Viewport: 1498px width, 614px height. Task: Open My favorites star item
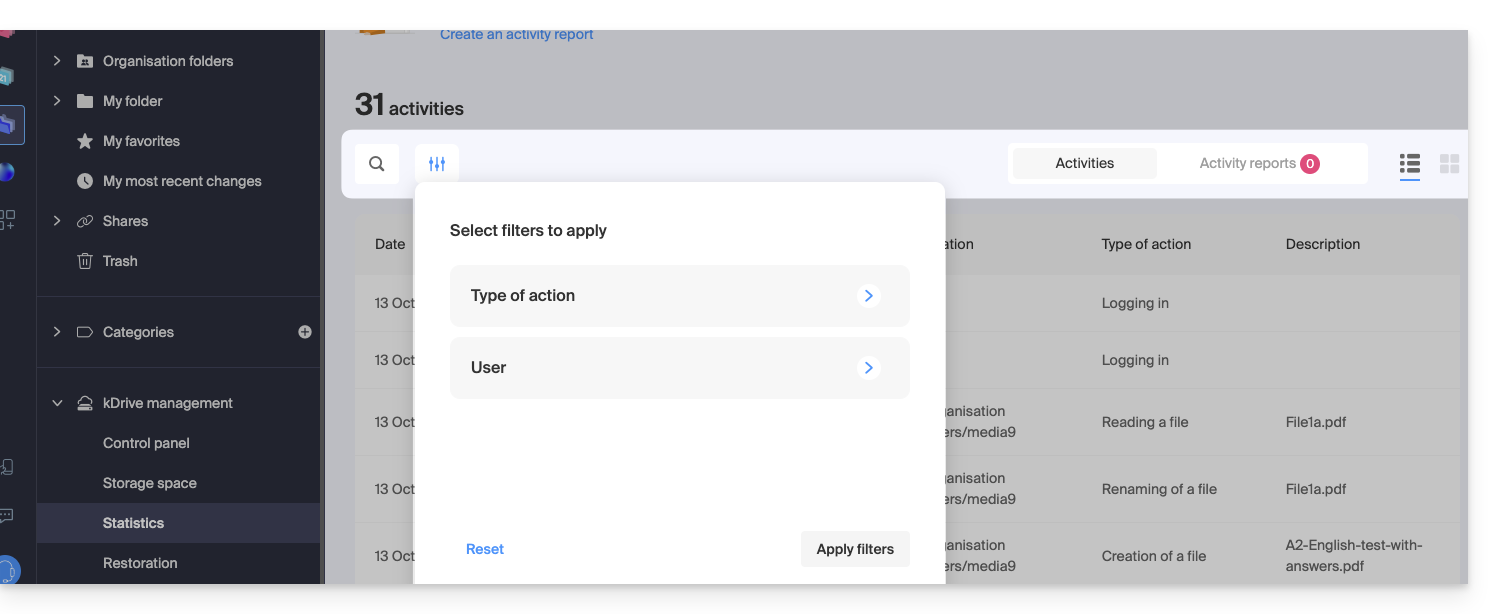pyautogui.click(x=141, y=141)
